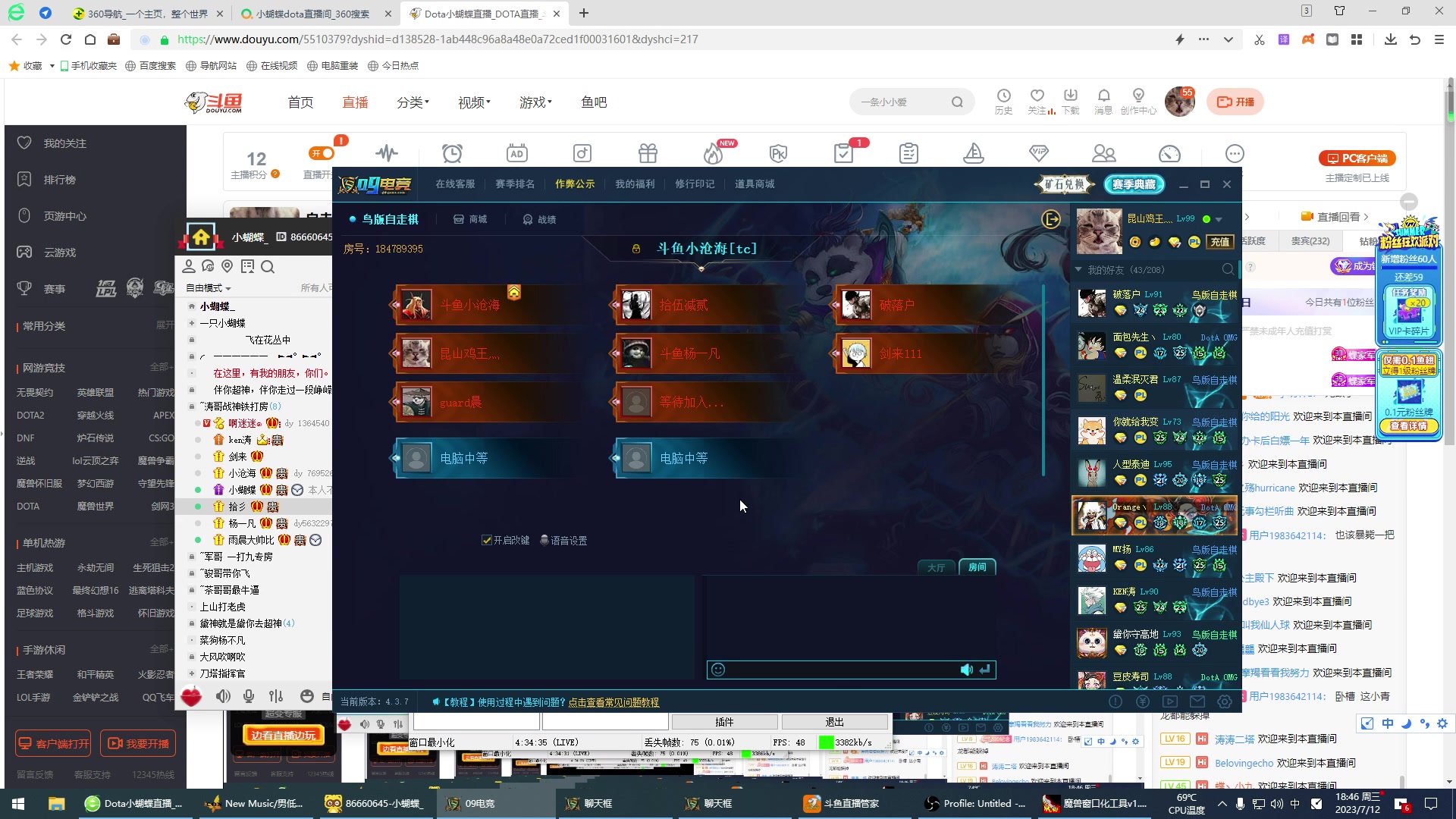Expand the 一只小蝴蝶 channel node

(192, 323)
